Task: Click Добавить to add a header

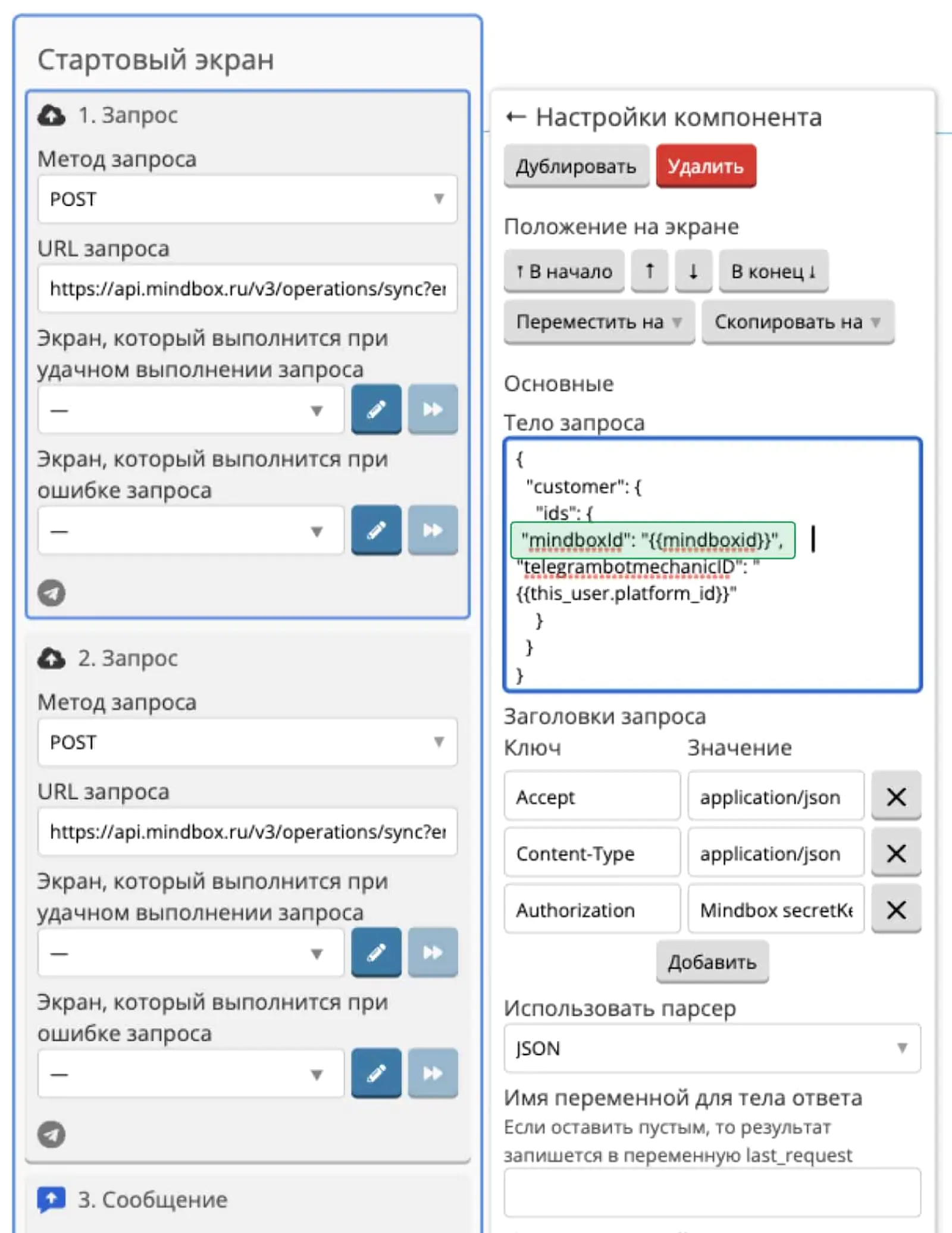Action: pyautogui.click(x=712, y=962)
